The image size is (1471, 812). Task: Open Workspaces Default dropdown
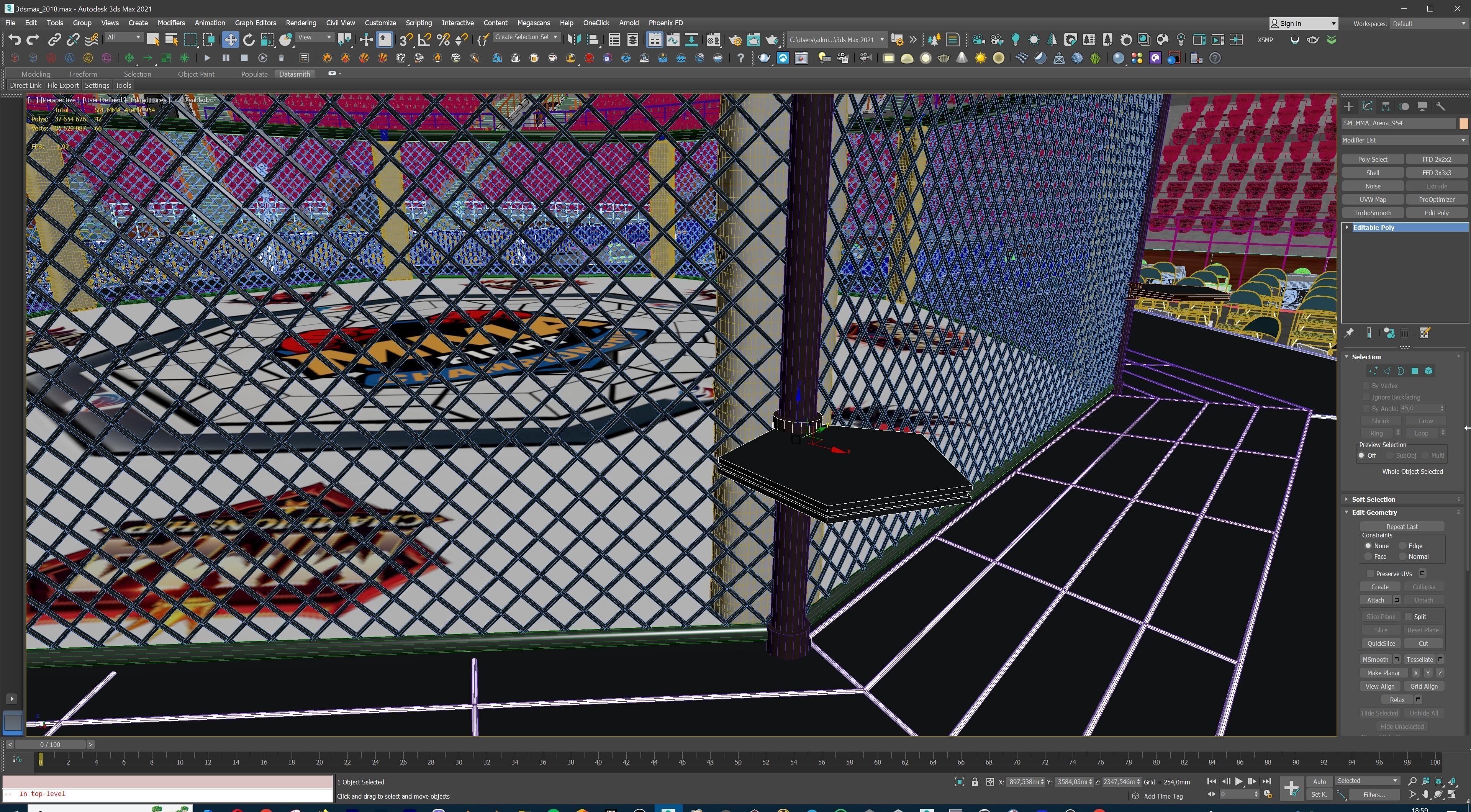click(1429, 23)
